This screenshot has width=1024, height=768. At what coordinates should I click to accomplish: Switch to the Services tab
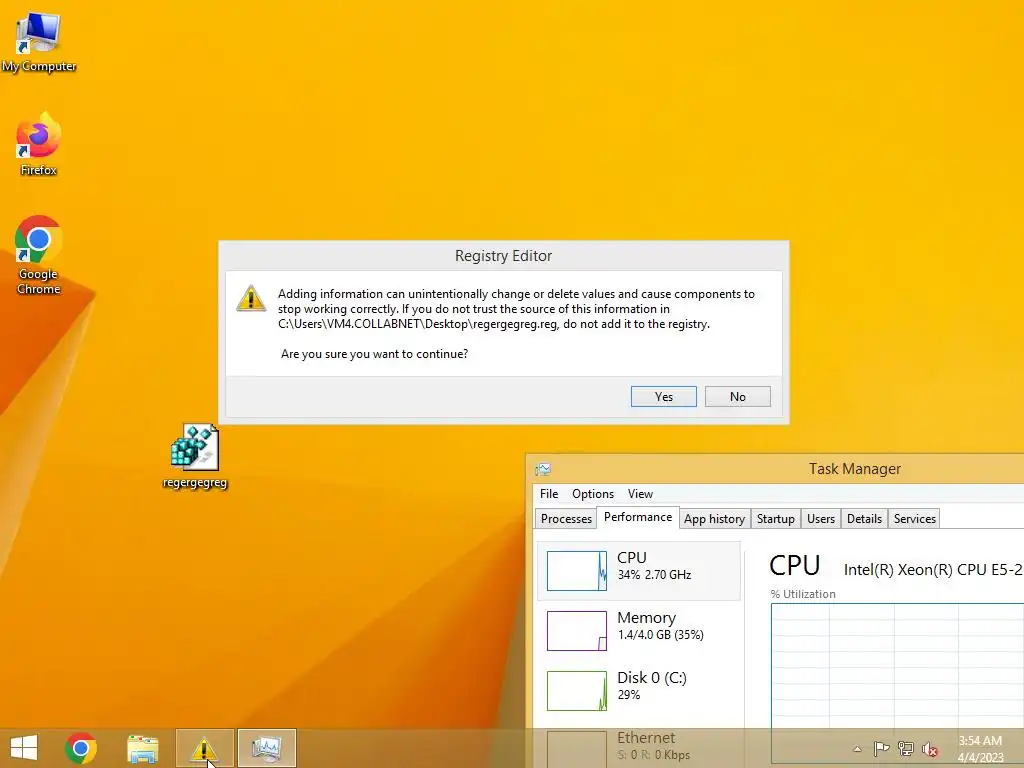(914, 519)
